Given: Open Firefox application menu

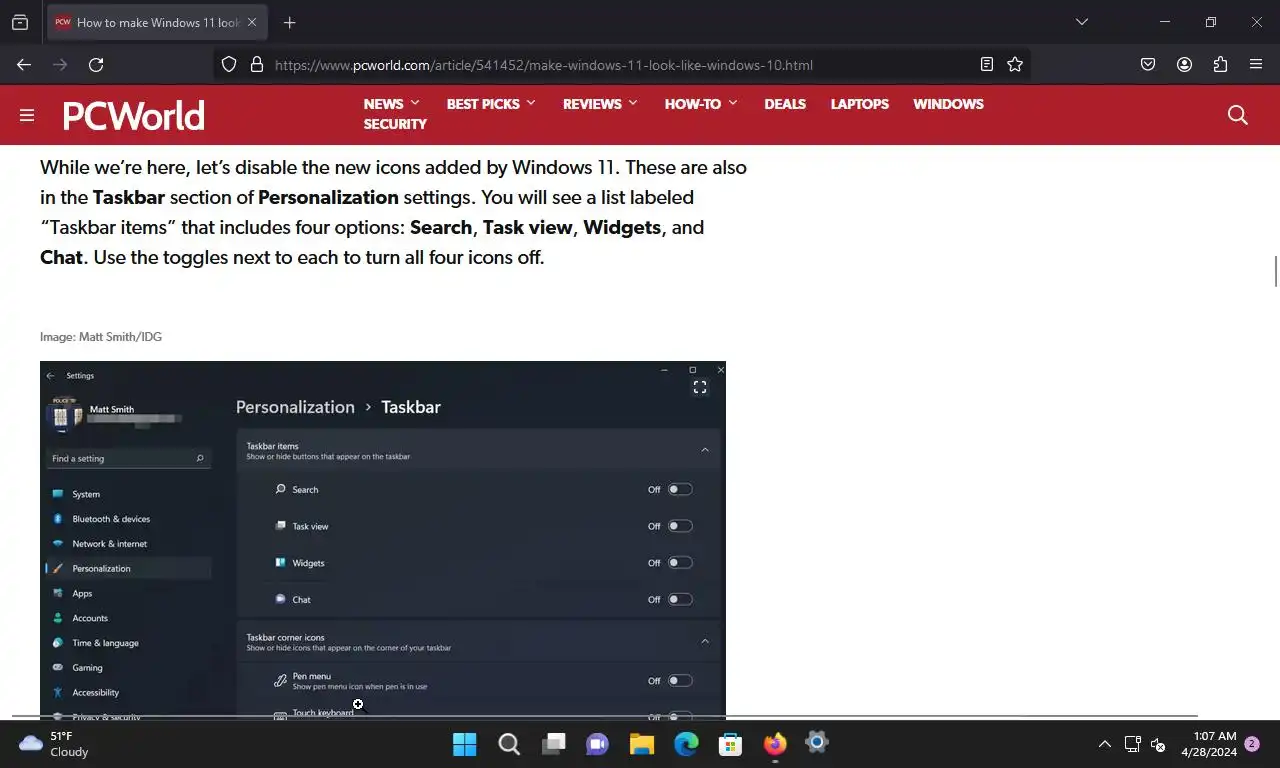Looking at the screenshot, I should pos(1256,64).
